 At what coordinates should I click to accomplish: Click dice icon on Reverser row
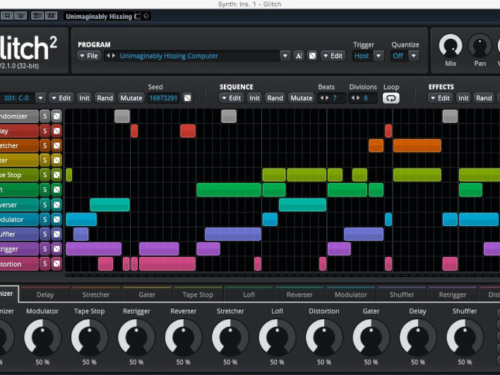click(57, 205)
